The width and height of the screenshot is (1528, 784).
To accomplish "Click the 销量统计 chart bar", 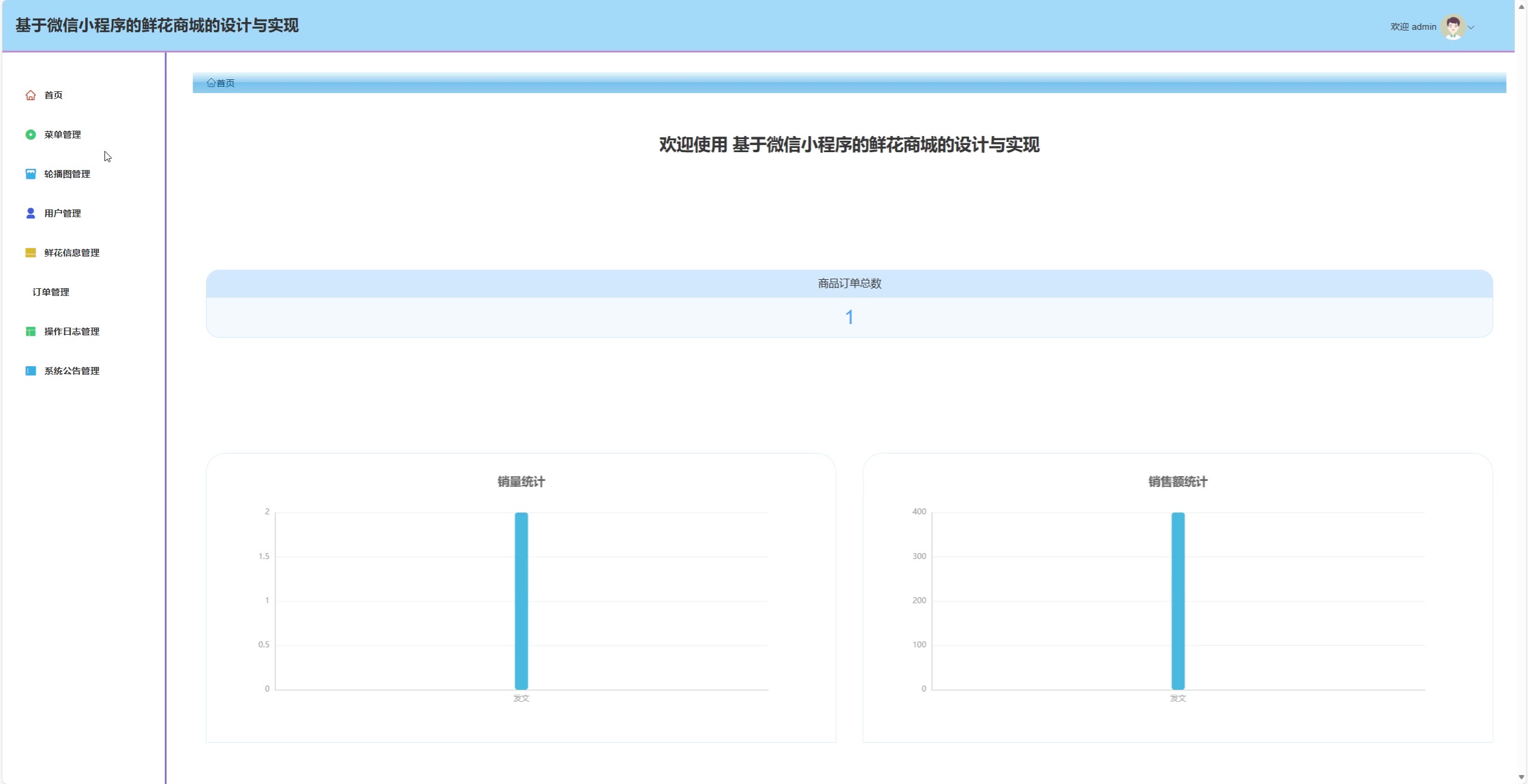I will (521, 601).
